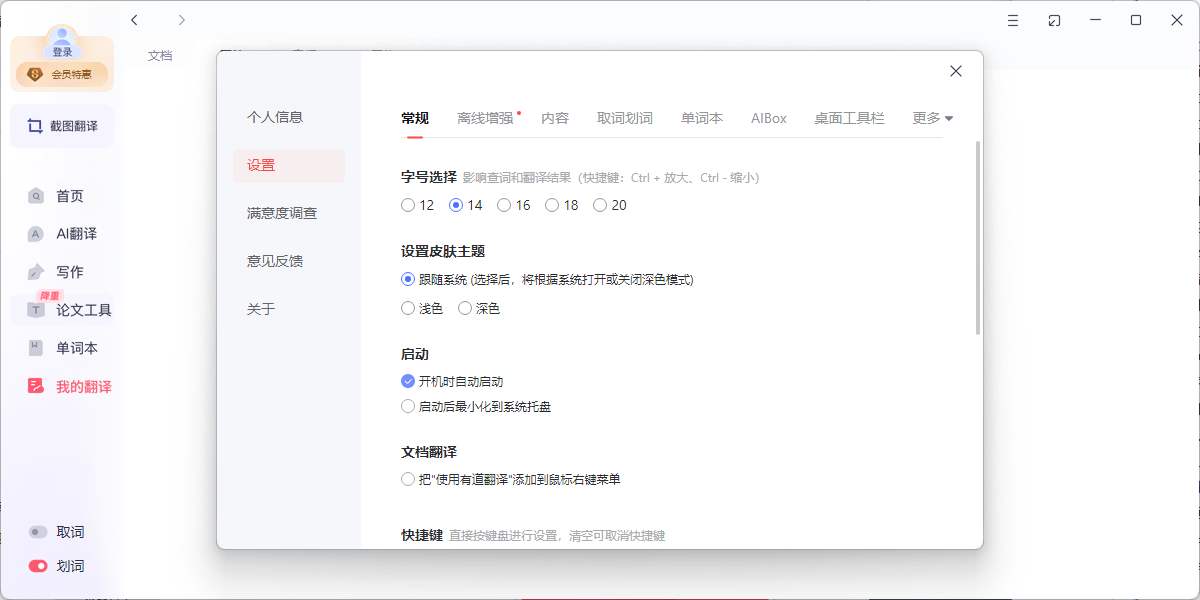Click the 会员特惠 membership offer button
The width and height of the screenshot is (1200, 600).
tap(62, 73)
